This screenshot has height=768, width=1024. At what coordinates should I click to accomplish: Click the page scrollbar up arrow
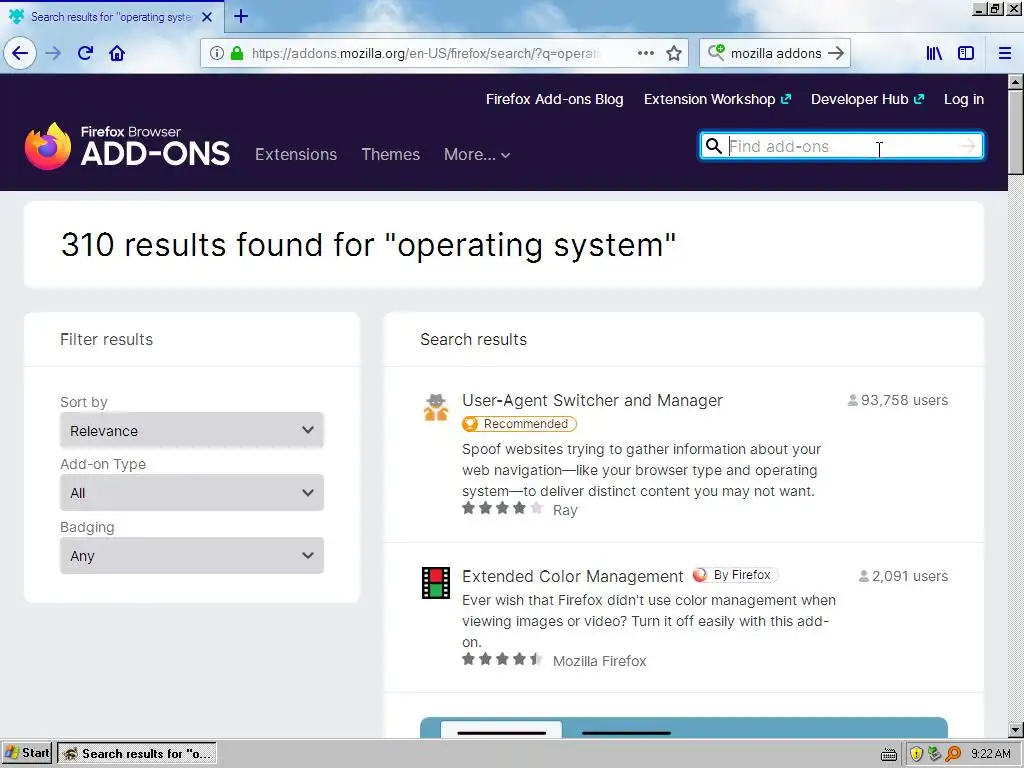(1015, 82)
